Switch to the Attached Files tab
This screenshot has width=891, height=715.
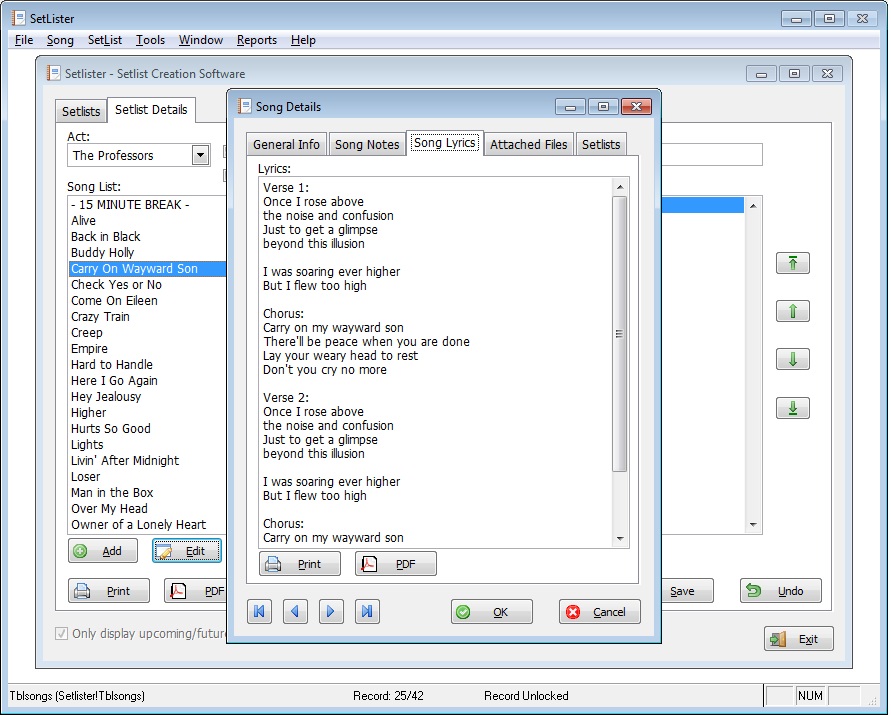[x=528, y=144]
